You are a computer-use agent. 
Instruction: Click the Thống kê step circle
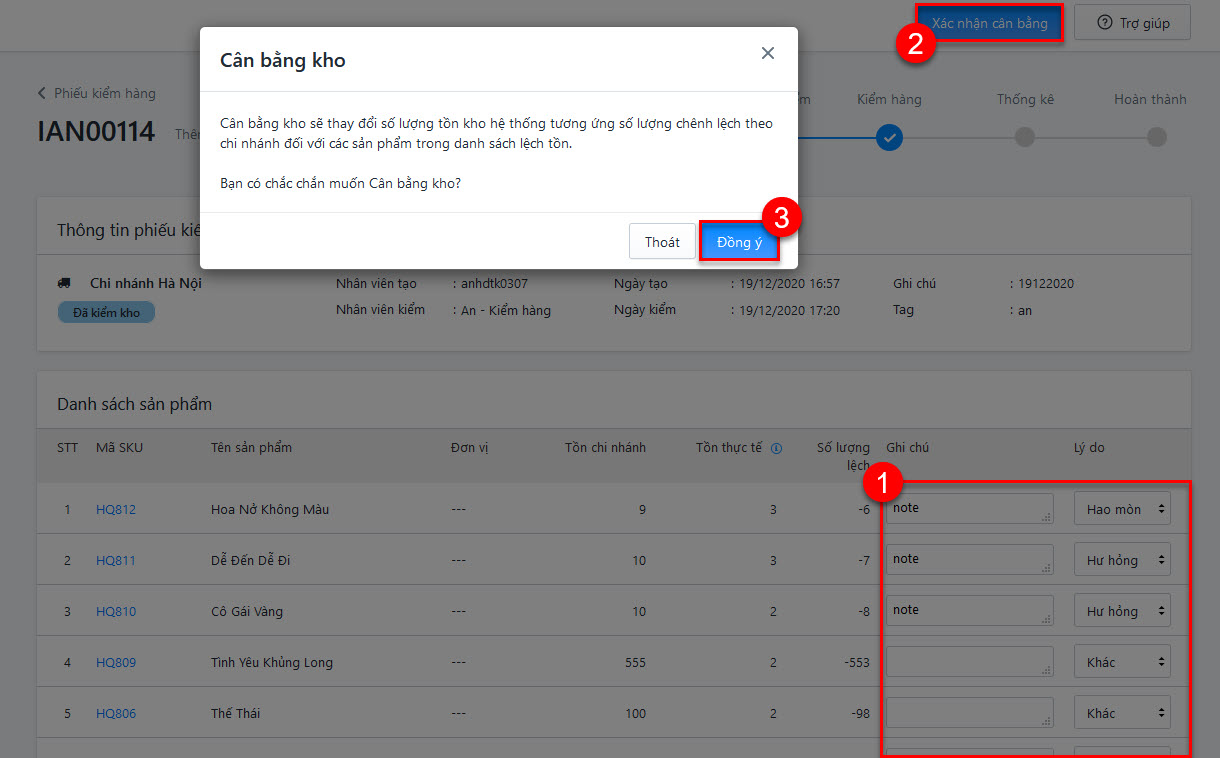1024,137
